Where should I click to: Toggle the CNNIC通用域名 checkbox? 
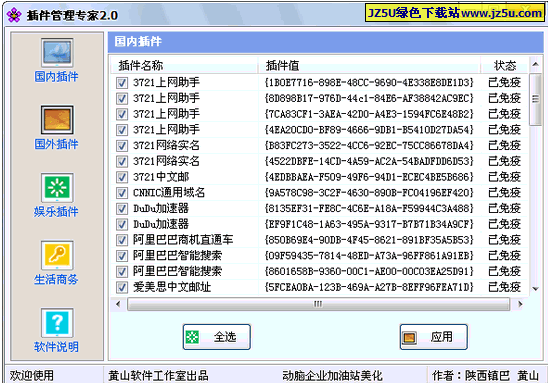click(122, 193)
